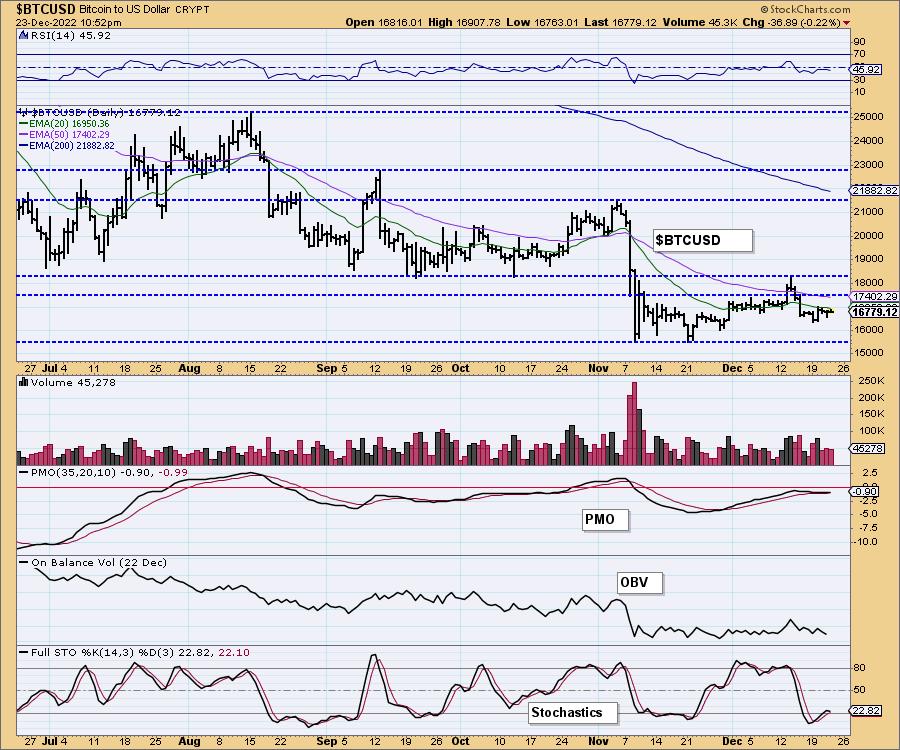This screenshot has height=750, width=900.
Task: Click the High 16907.78 value
Action: tap(464, 22)
